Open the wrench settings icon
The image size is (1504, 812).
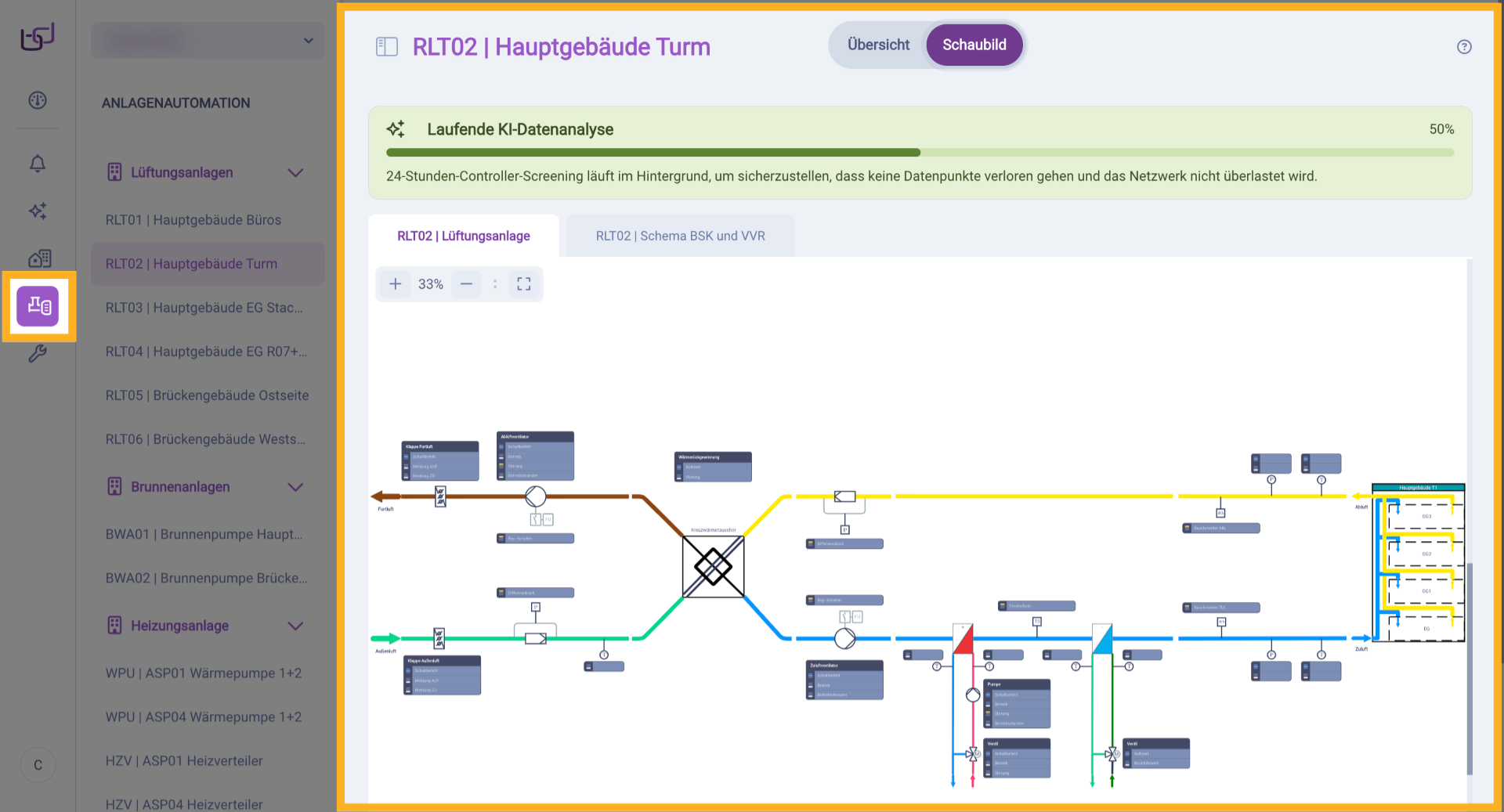click(38, 354)
